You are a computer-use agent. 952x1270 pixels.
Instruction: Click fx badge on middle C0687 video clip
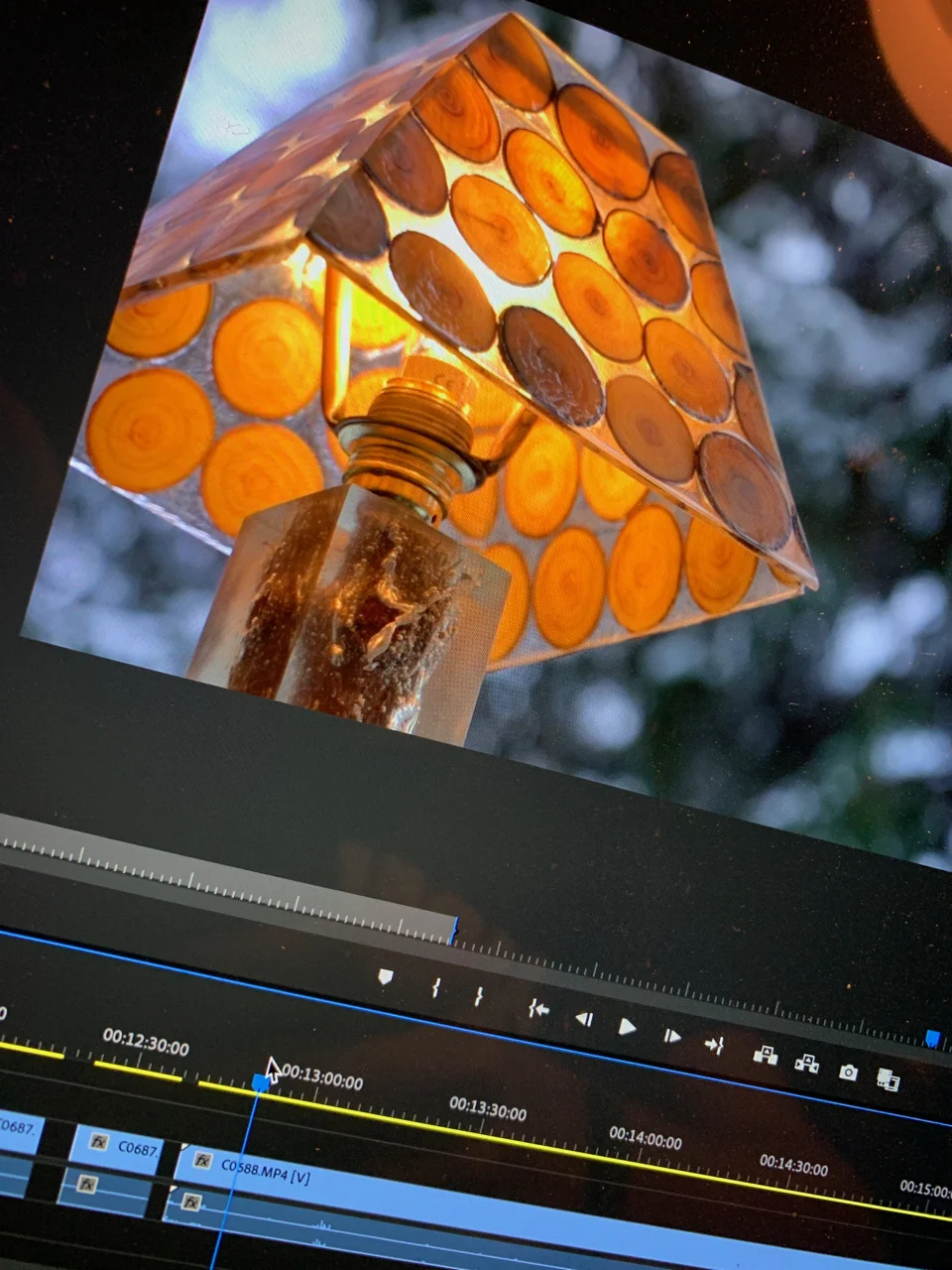[99, 1143]
